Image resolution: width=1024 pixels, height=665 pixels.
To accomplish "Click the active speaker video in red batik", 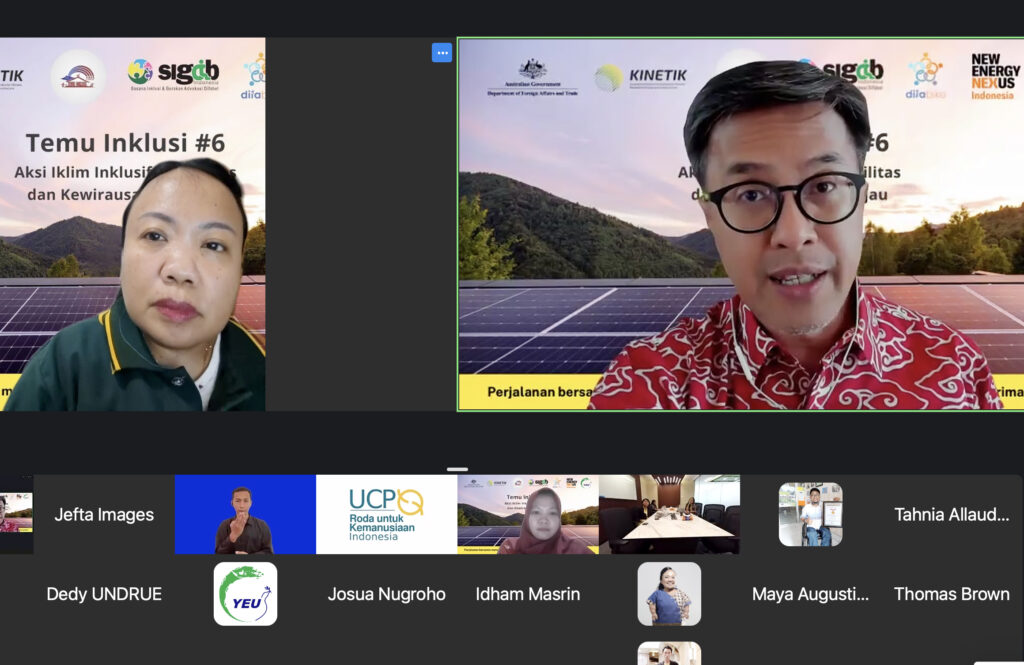I will point(740,225).
